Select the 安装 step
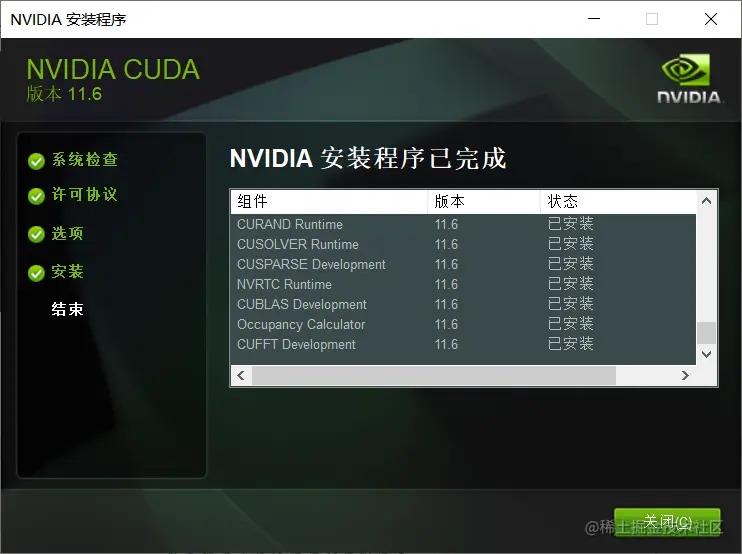The width and height of the screenshot is (742, 554). coord(68,272)
